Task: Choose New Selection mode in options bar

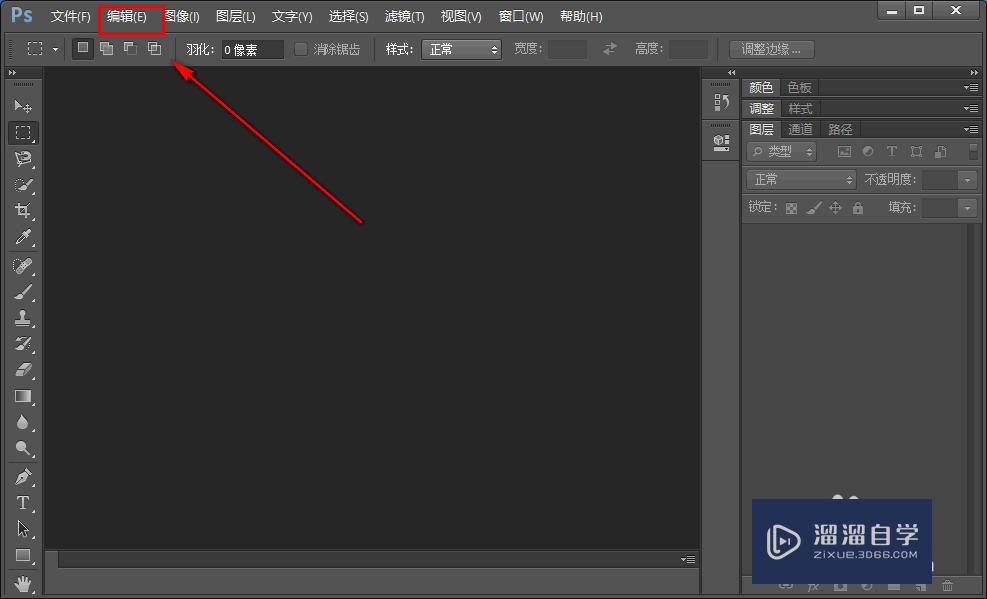Action: [x=82, y=48]
